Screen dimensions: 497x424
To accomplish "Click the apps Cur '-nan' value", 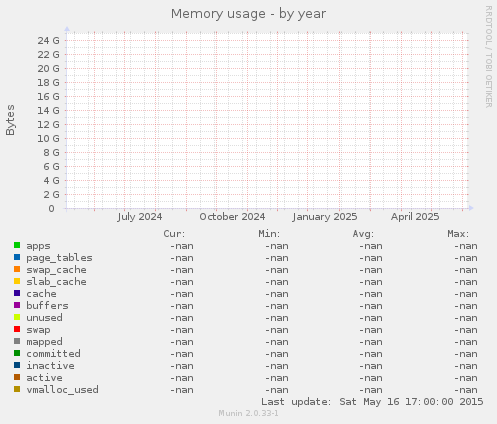I will pyautogui.click(x=182, y=246).
